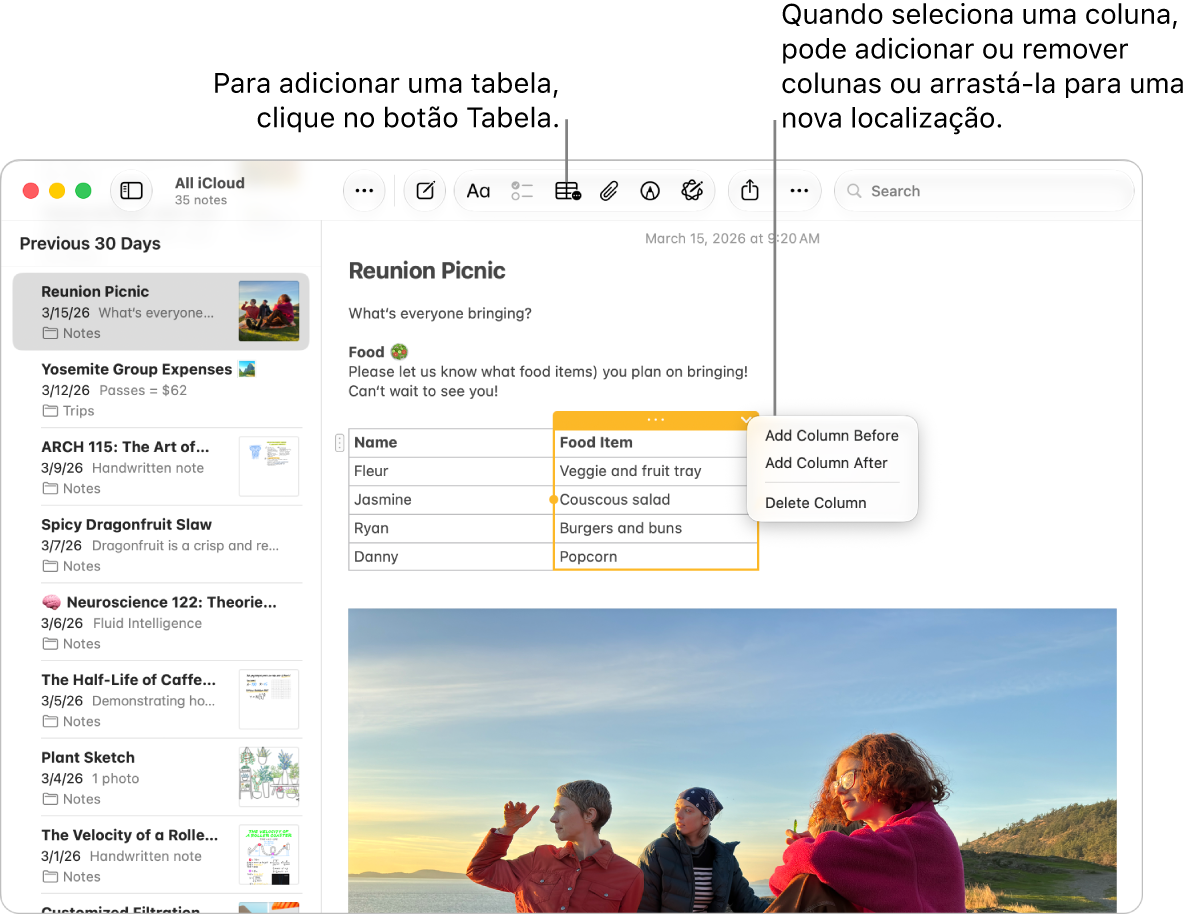The height and width of the screenshot is (915, 1192).
Task: Share note using the share icon
Action: [750, 190]
